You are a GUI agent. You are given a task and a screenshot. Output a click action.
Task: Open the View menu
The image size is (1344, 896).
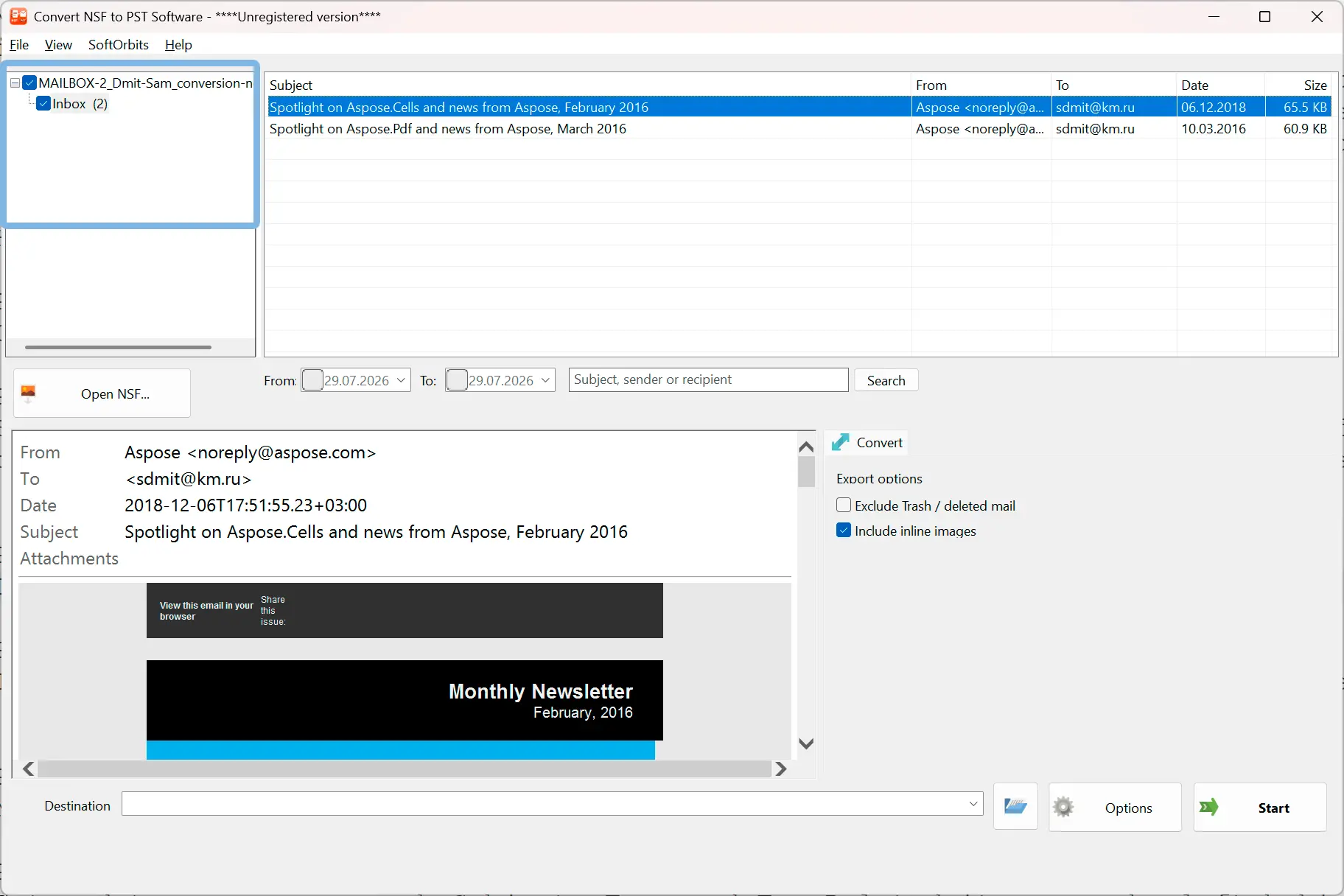coord(58,45)
